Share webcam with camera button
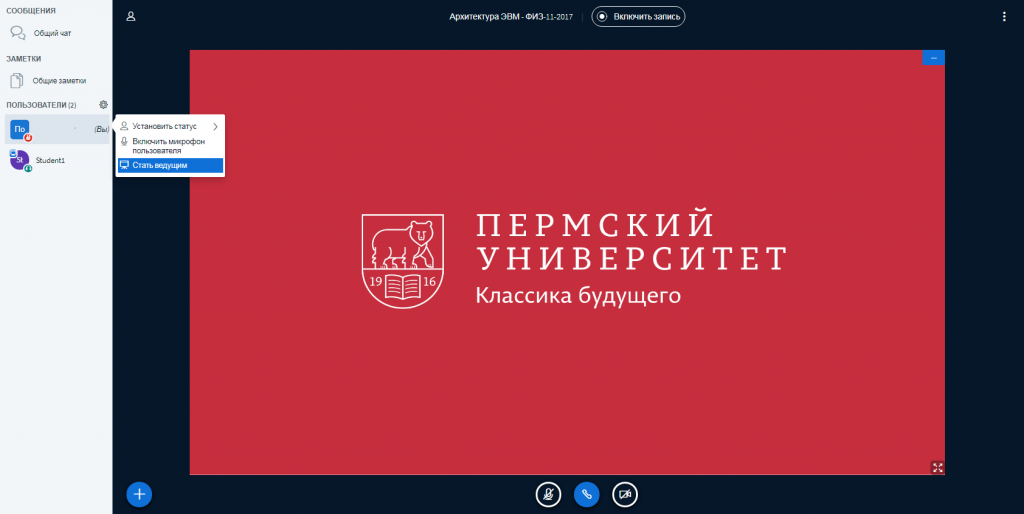This screenshot has width=1024, height=514. (x=625, y=494)
